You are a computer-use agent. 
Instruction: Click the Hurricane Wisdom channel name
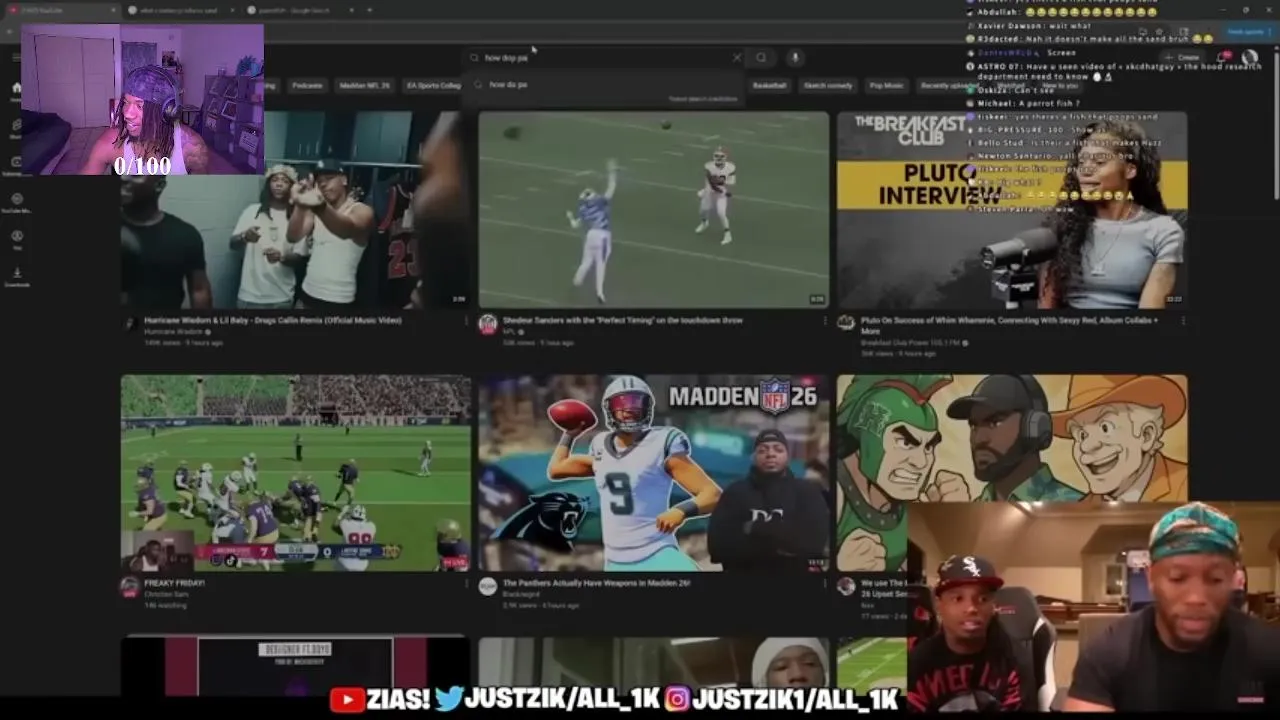click(x=171, y=332)
